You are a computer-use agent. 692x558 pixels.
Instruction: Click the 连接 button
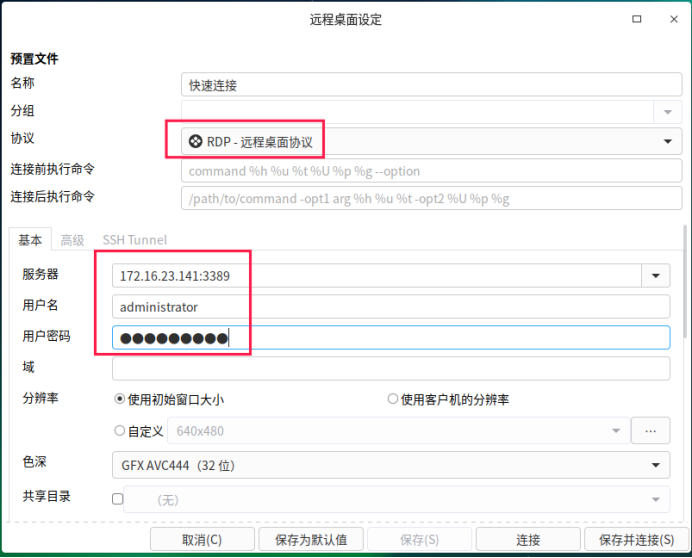click(x=528, y=539)
